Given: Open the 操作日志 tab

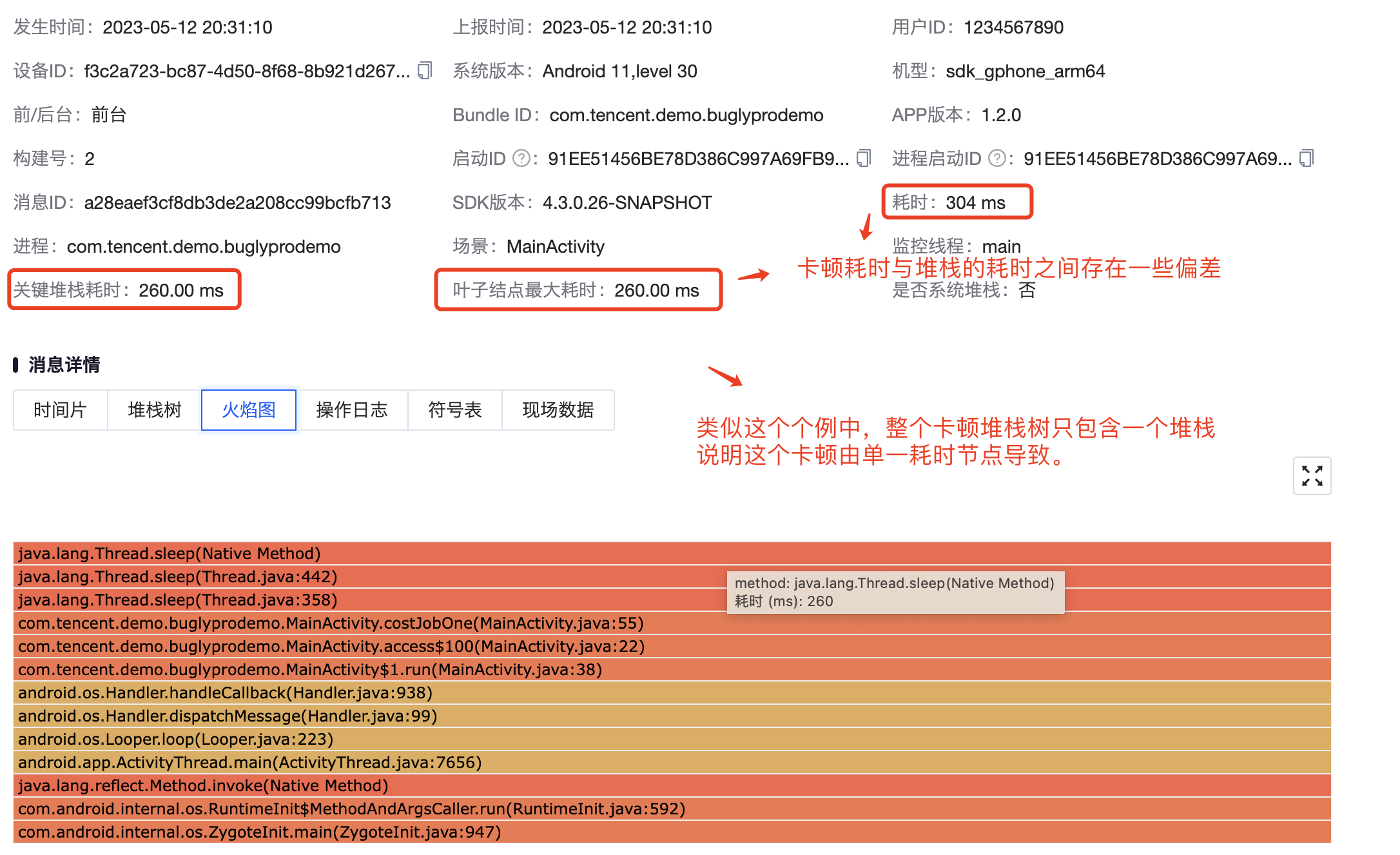Looking at the screenshot, I should 352,409.
